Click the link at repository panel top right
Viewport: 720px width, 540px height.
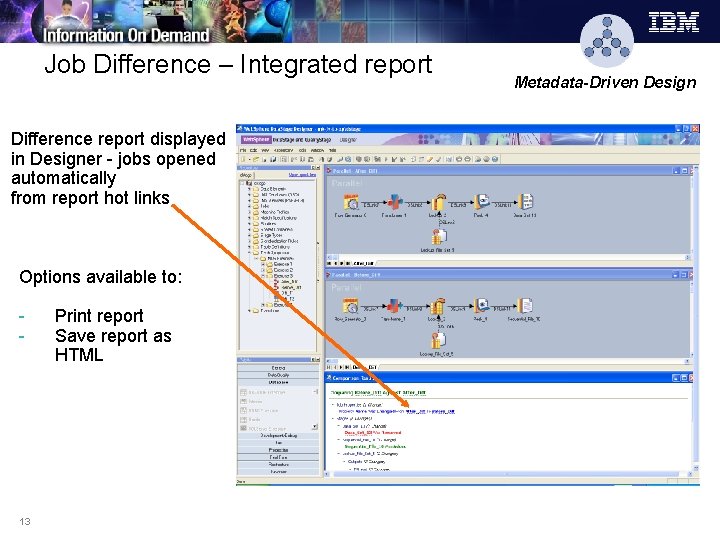(x=302, y=175)
